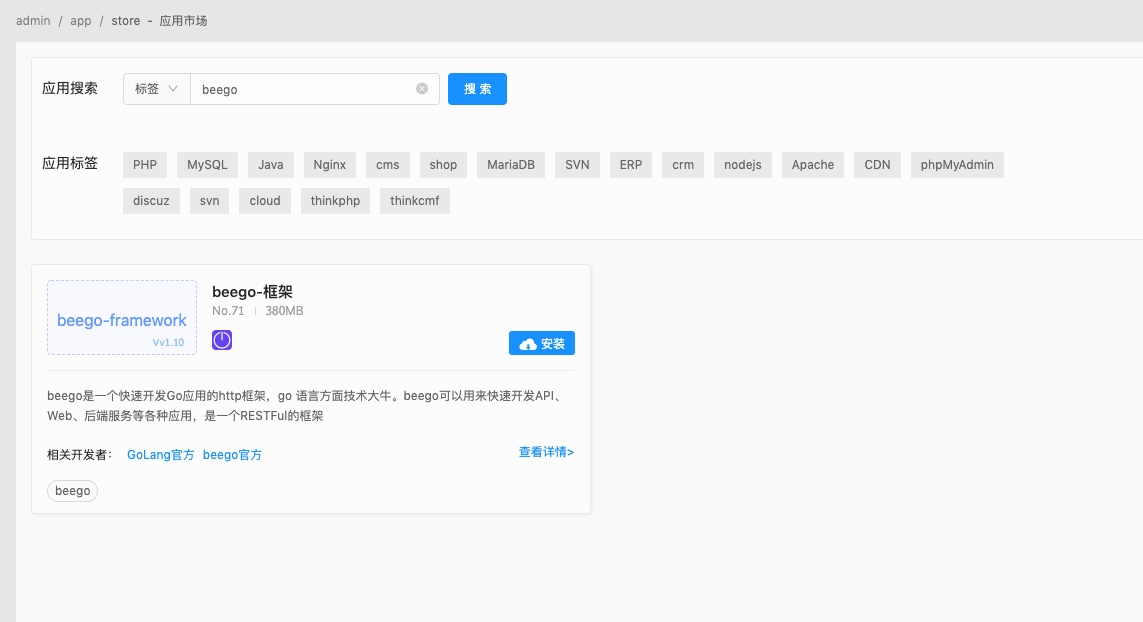The height and width of the screenshot is (622, 1143).
Task: Open the 标签 search type dropdown
Action: tap(157, 89)
